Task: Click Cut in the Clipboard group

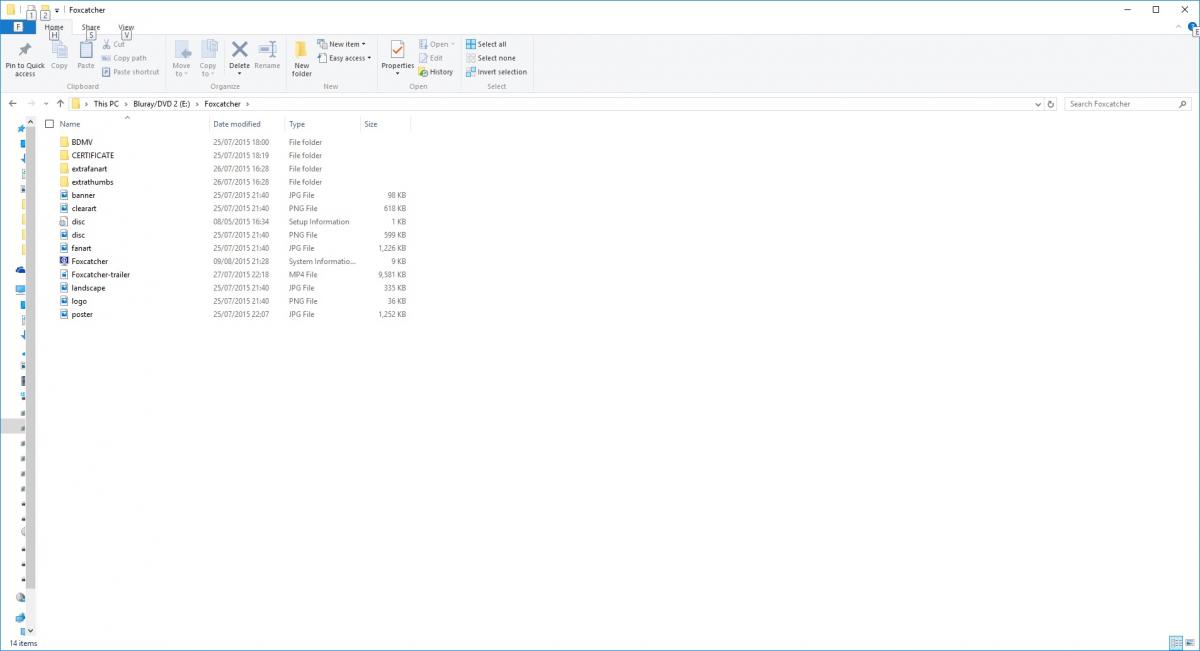Action: click(x=113, y=44)
